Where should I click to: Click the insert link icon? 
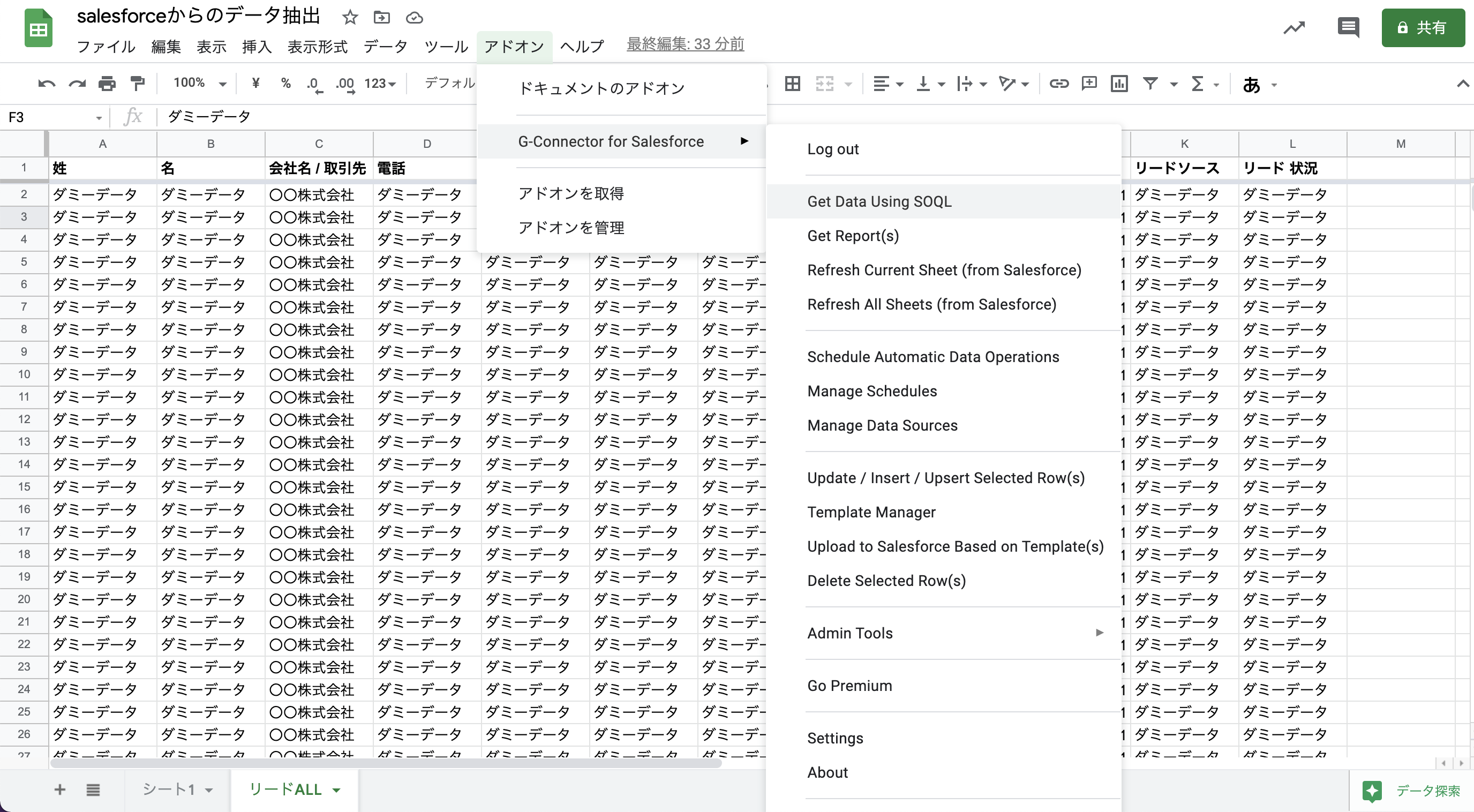(x=1058, y=84)
